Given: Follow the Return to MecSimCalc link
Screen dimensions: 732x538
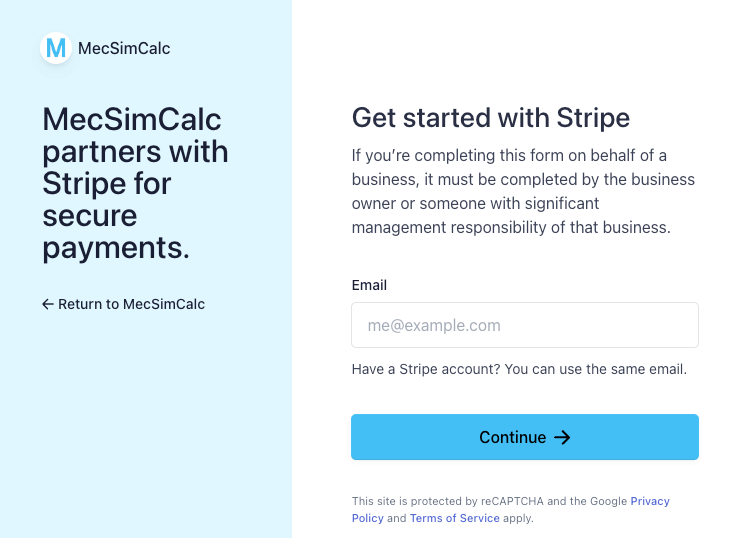Looking at the screenshot, I should tap(123, 304).
